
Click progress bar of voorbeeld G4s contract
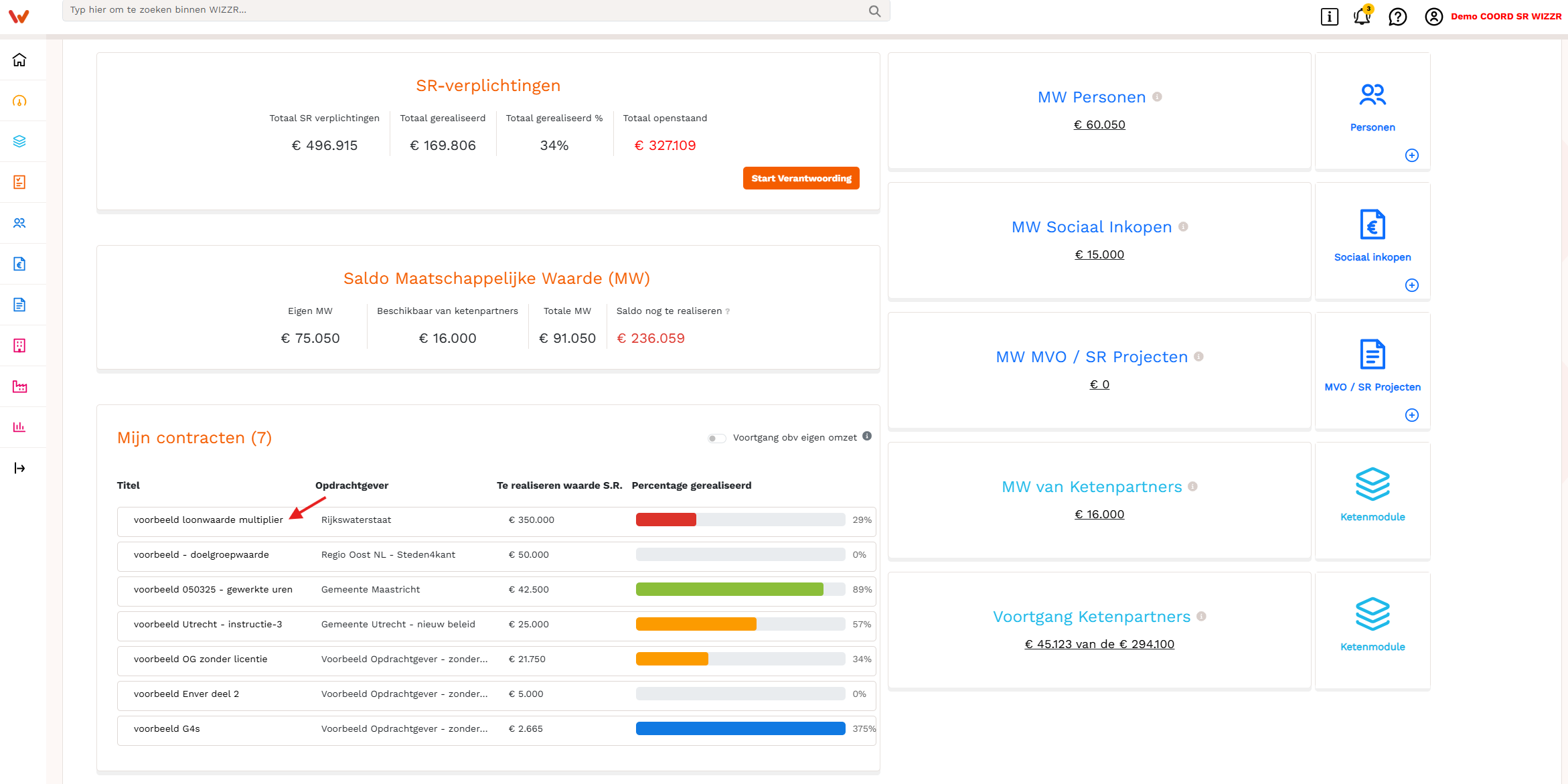click(x=740, y=728)
